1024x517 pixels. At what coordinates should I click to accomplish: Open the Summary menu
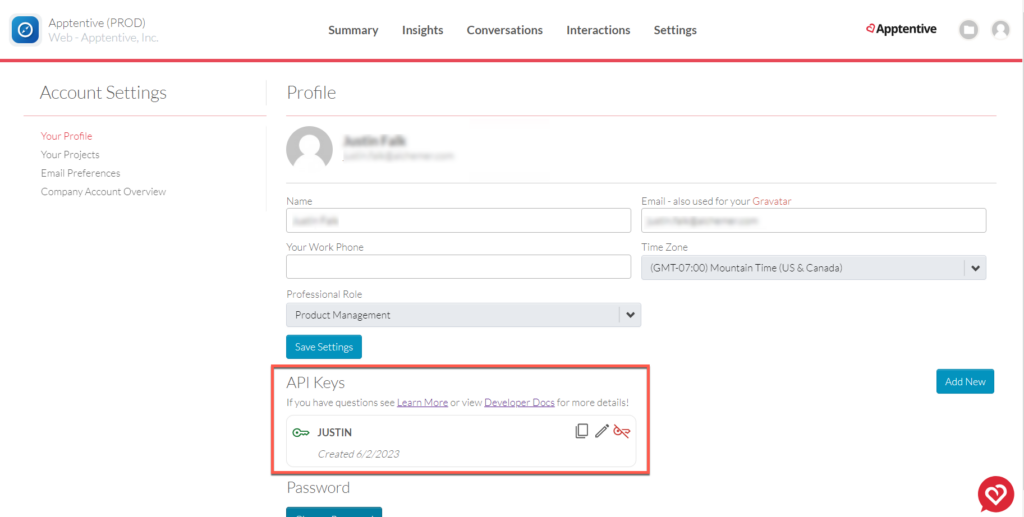point(353,30)
